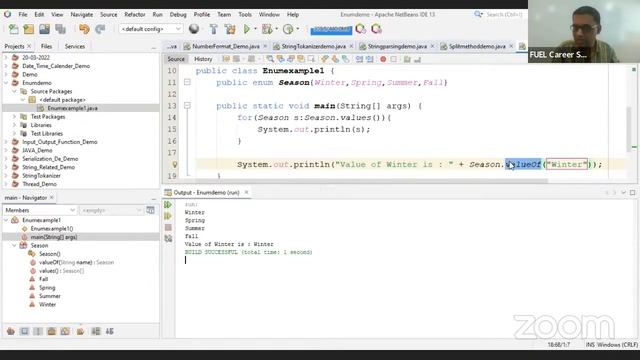This screenshot has width=640, height=360.
Task: Run the project with green play icon
Action: tap(247, 29)
